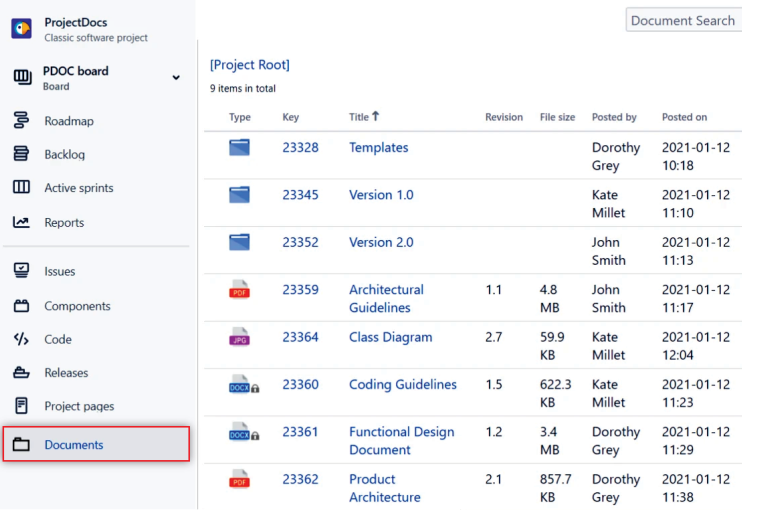The width and height of the screenshot is (774, 517).
Task: Click the Issues sidebar icon
Action: coord(21,271)
